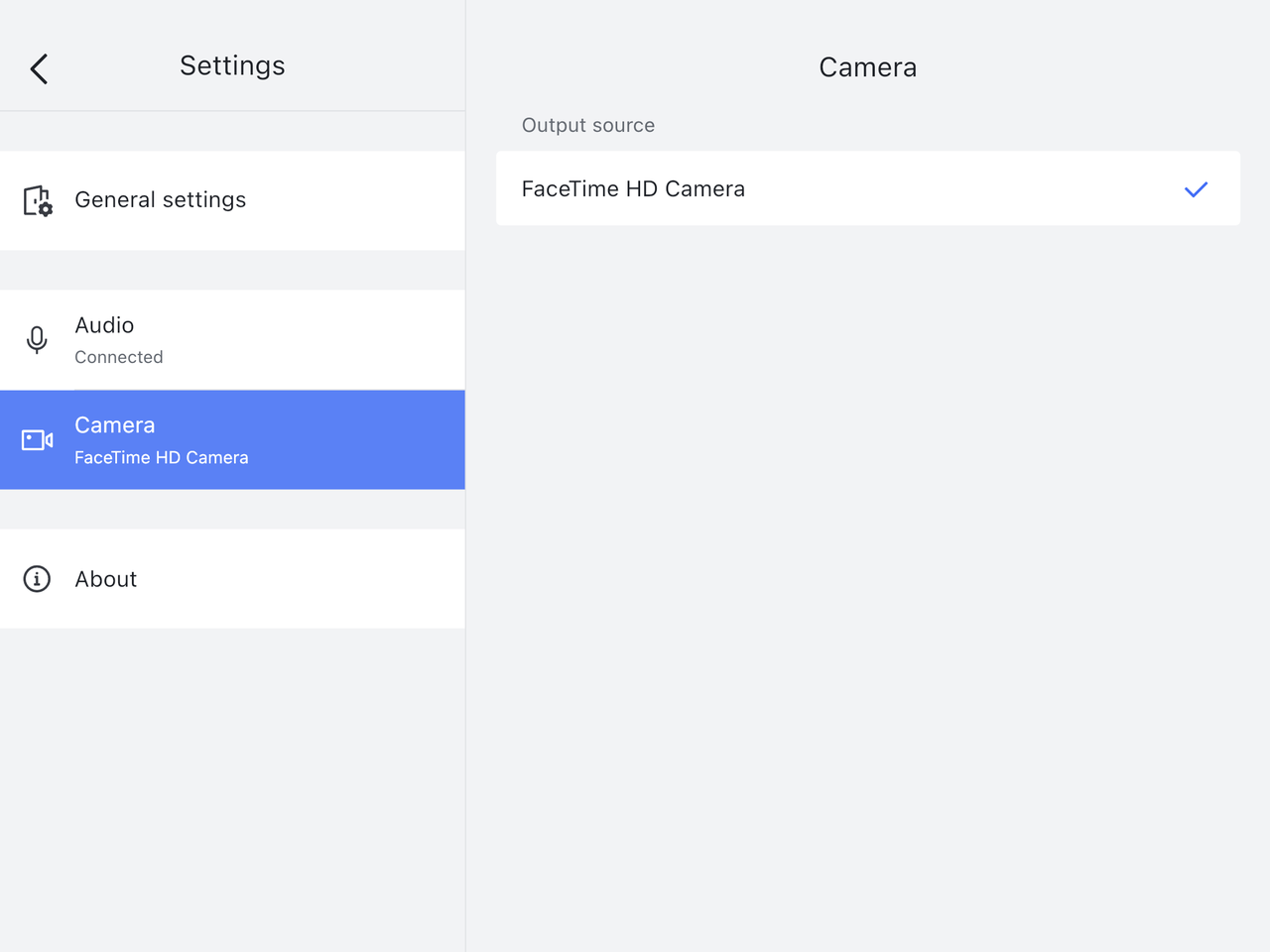
Task: Click empty sidebar area below About
Action: pos(232,783)
